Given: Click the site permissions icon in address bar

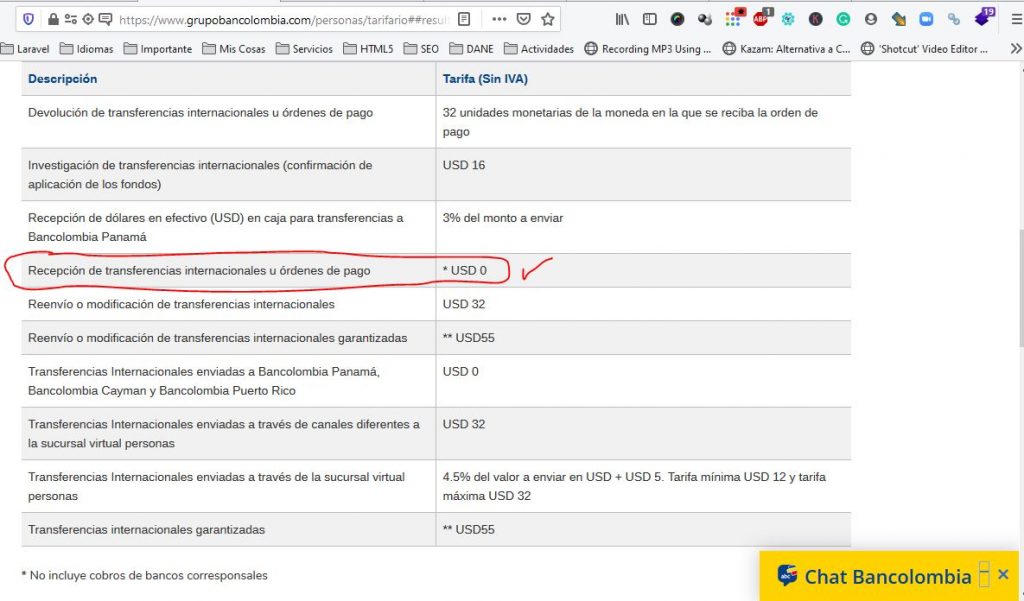Looking at the screenshot, I should 71,20.
